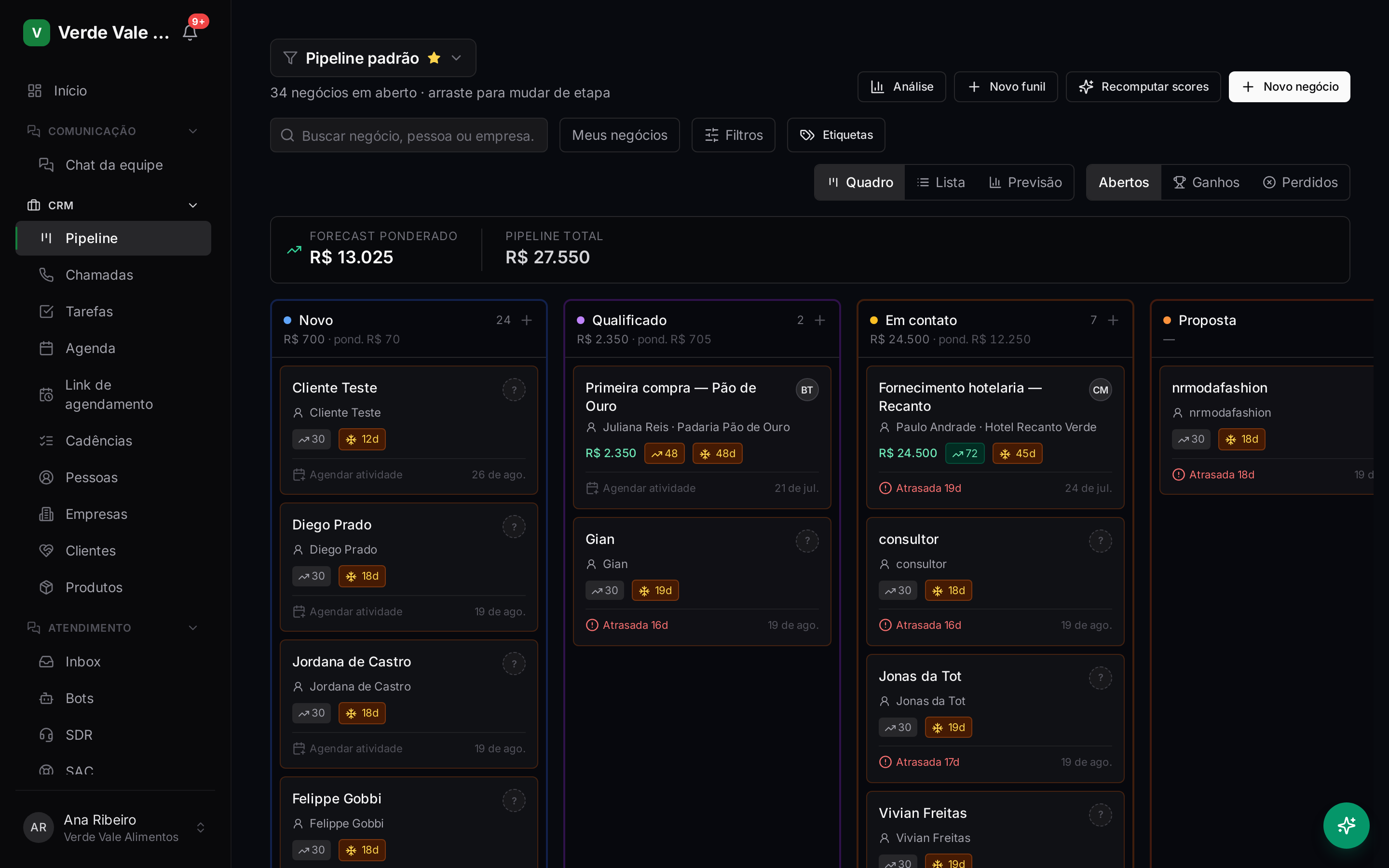Open the Jordana de Castro deal card
Viewport: 1389px width, 868px height.
click(409, 704)
